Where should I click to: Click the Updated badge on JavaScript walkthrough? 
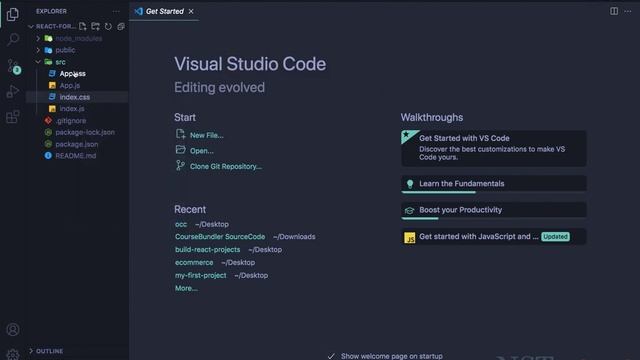[x=555, y=237]
